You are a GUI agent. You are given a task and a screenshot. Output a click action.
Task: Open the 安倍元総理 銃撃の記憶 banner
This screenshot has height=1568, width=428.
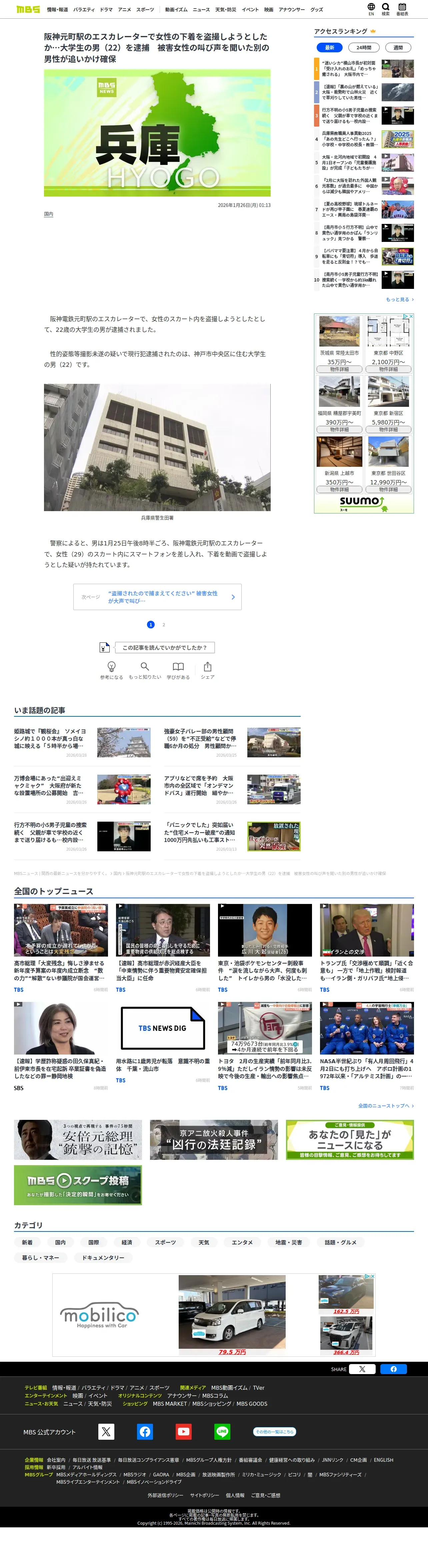tap(78, 1140)
